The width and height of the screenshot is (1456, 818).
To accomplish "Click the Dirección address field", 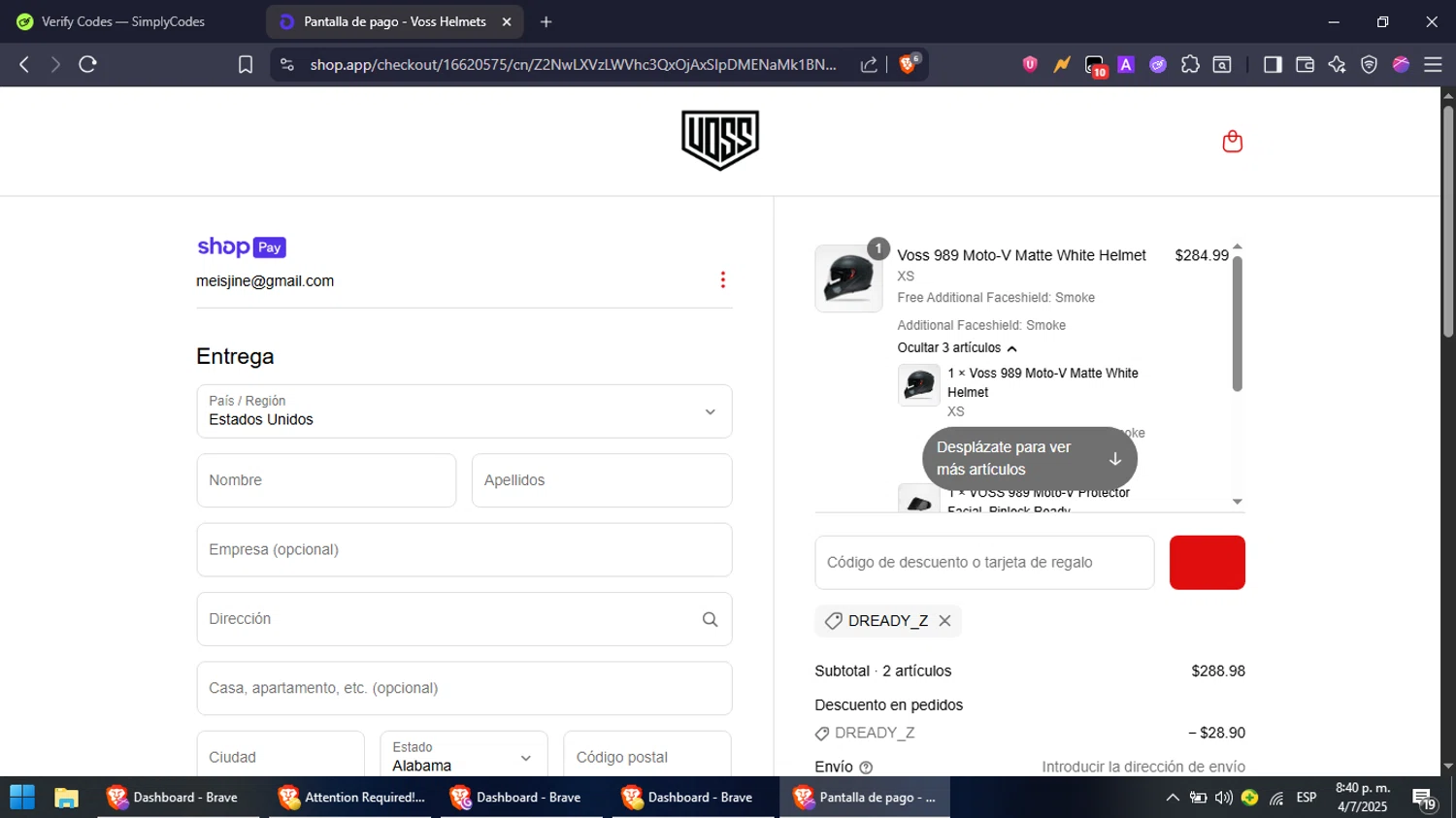I will tap(464, 619).
